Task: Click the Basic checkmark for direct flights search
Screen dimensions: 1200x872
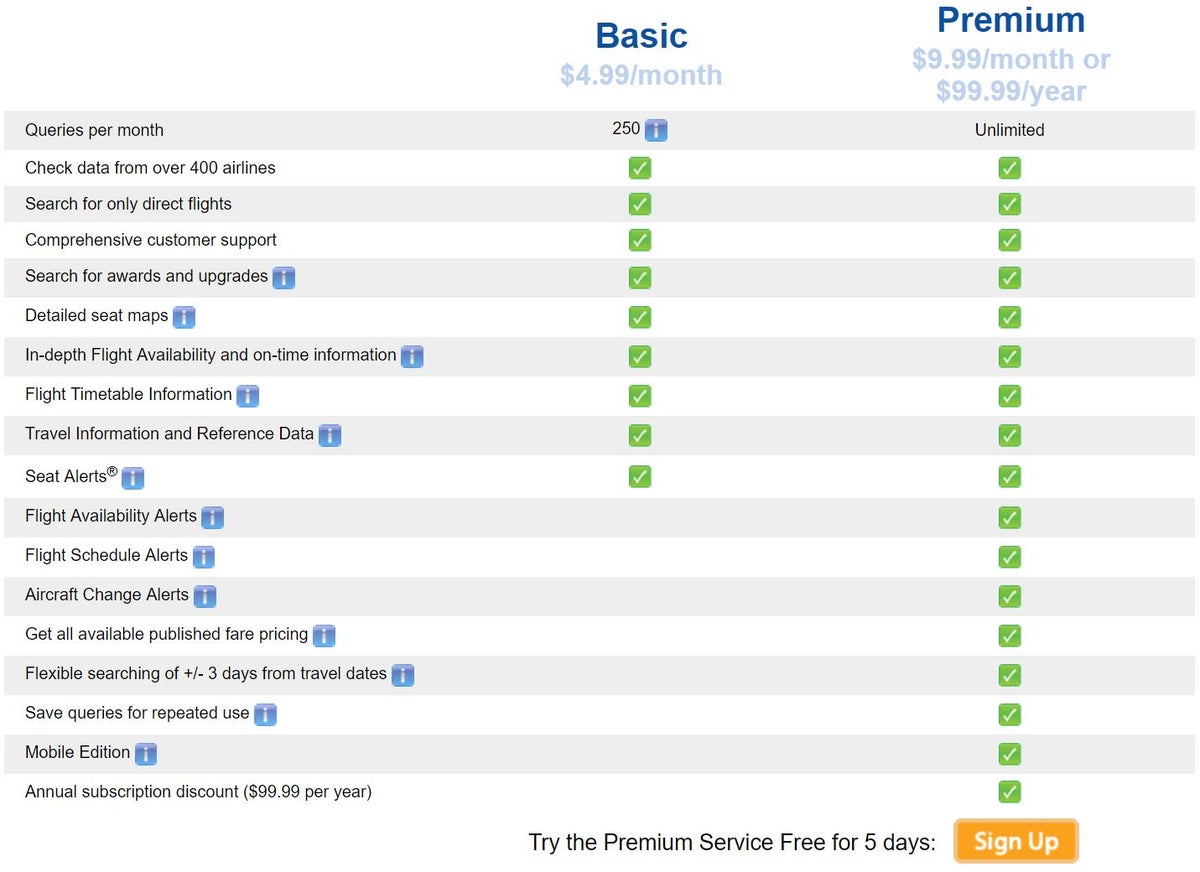Action: coord(640,204)
